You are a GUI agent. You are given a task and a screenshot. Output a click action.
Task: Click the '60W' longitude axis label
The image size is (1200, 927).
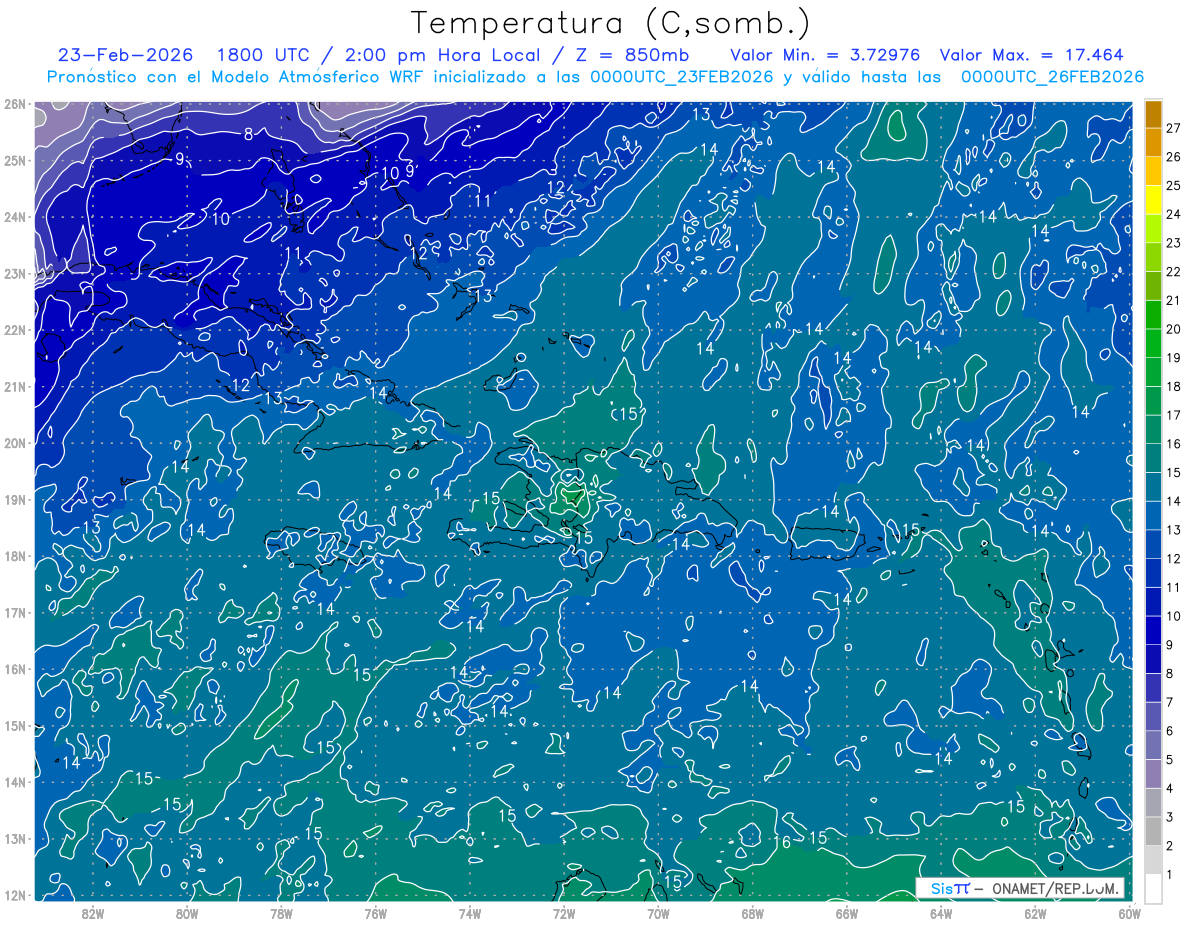tap(1130, 913)
